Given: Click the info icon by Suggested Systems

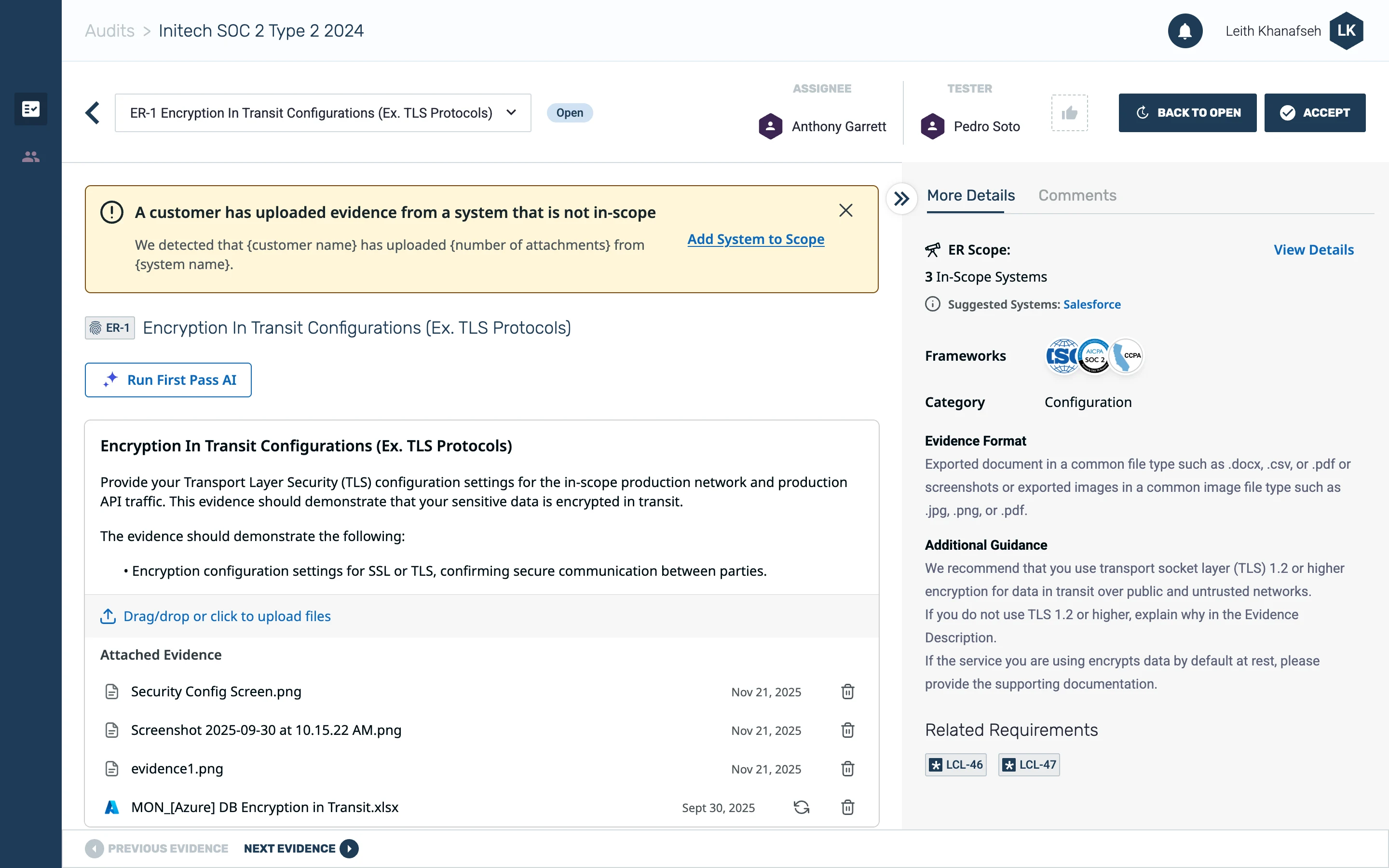Looking at the screenshot, I should point(932,304).
